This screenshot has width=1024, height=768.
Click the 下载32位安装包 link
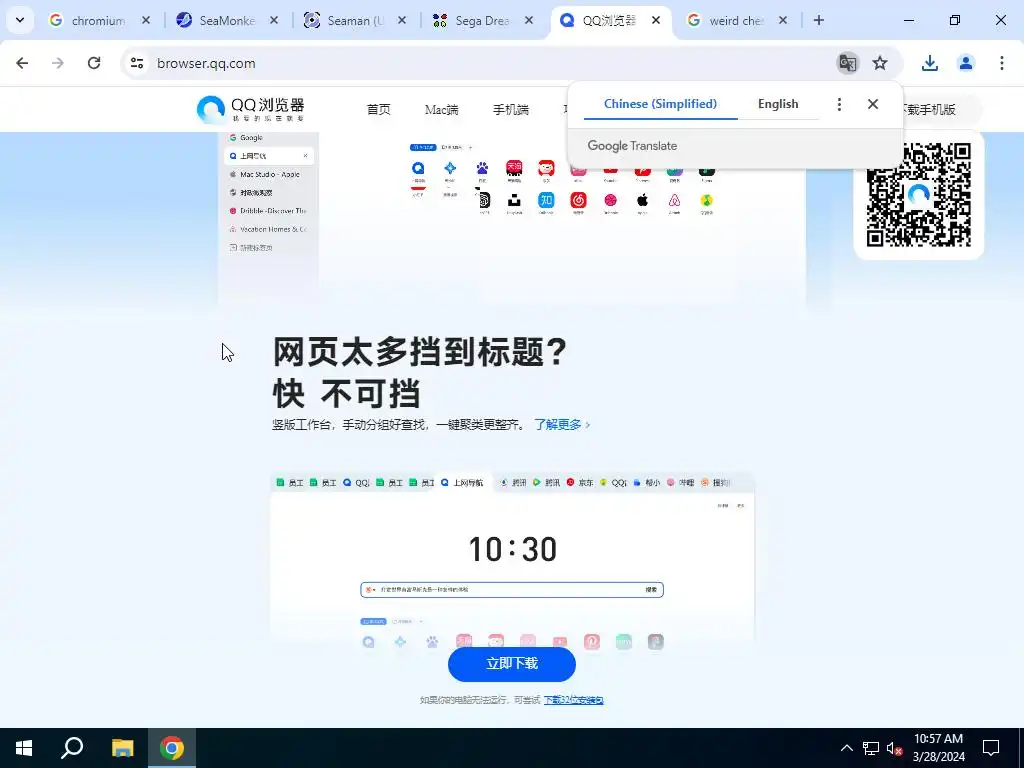point(573,700)
